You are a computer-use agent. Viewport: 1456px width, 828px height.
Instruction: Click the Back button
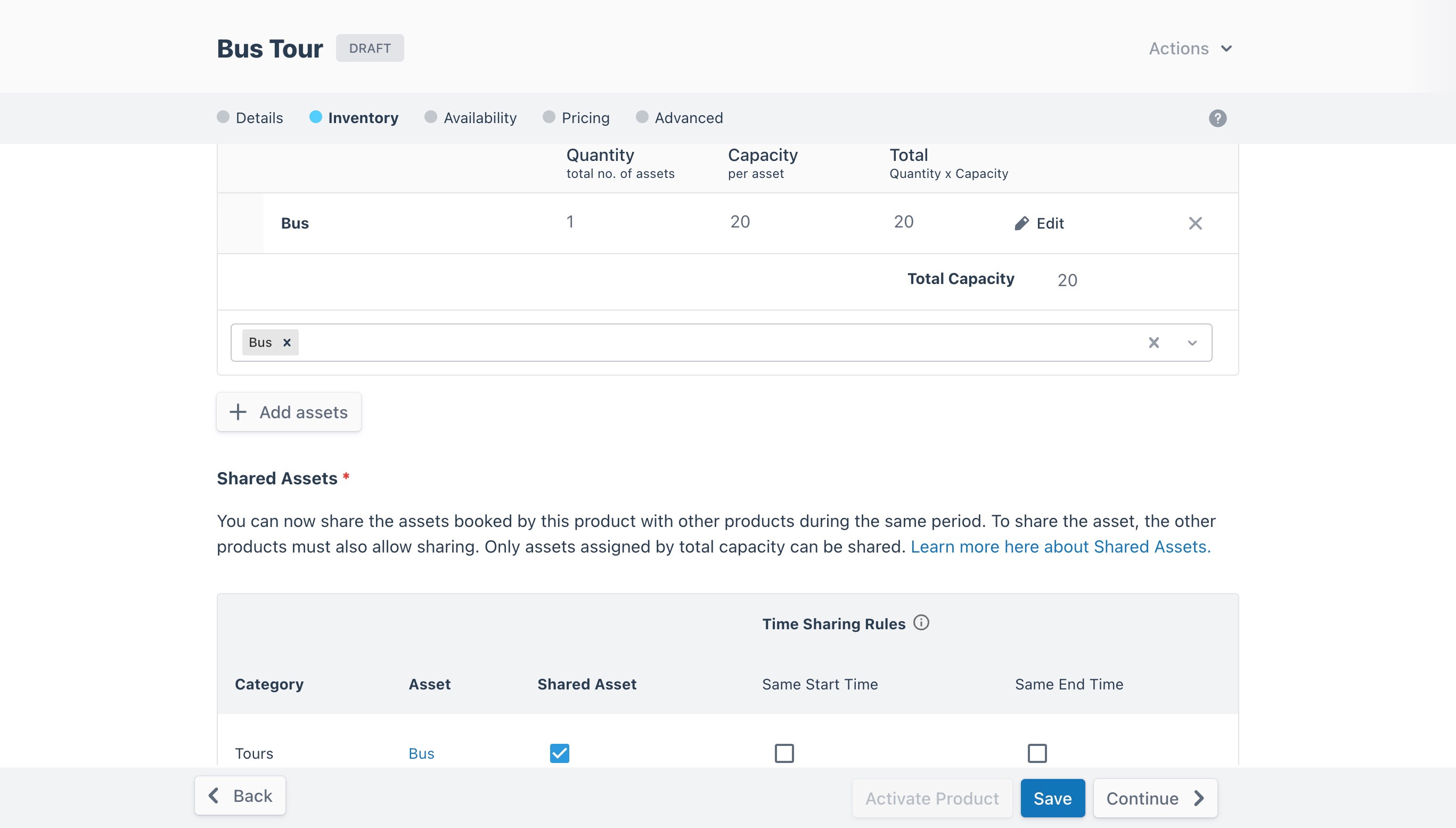click(x=240, y=795)
